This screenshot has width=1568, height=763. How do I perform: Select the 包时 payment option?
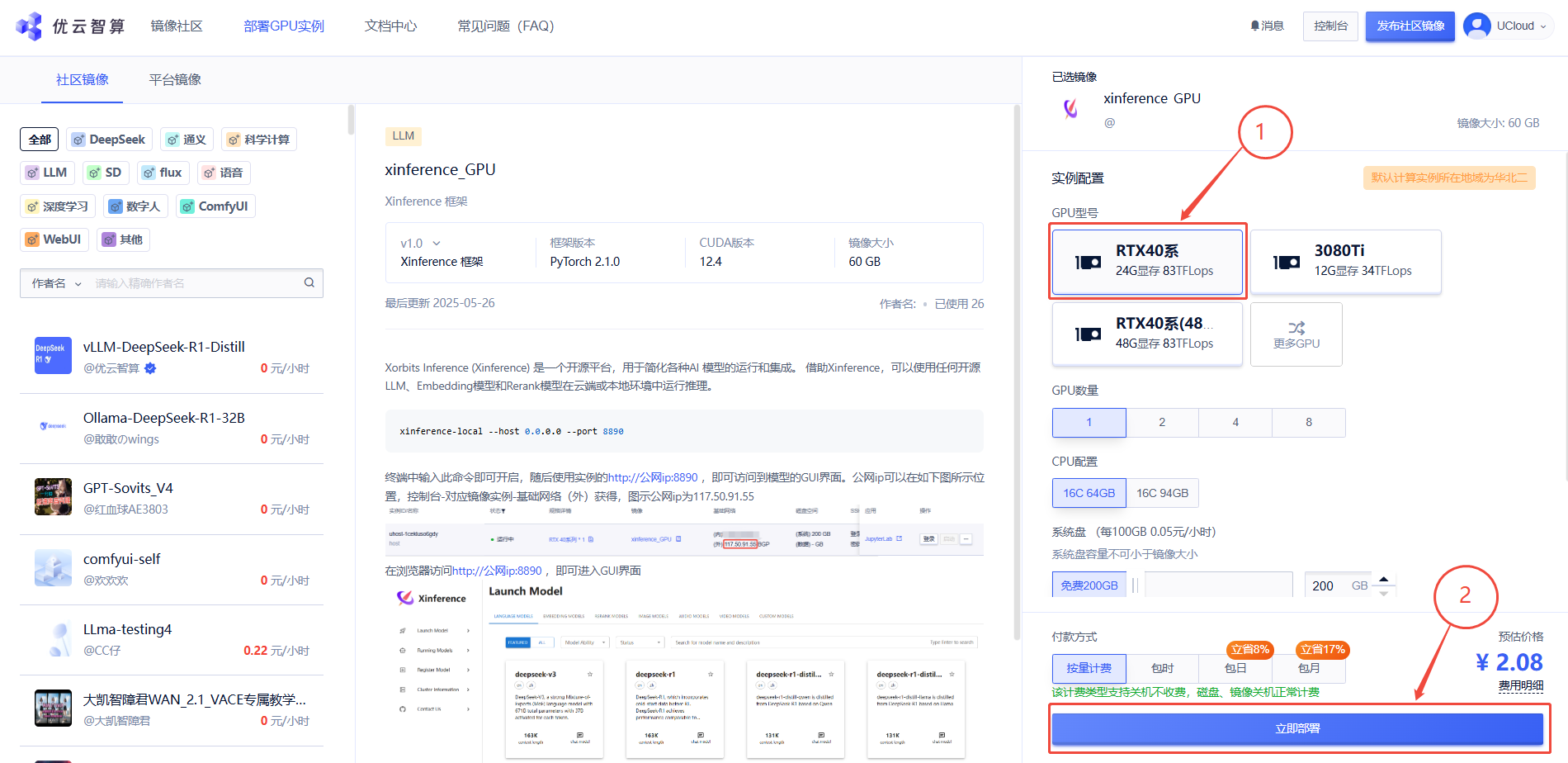pos(1162,668)
